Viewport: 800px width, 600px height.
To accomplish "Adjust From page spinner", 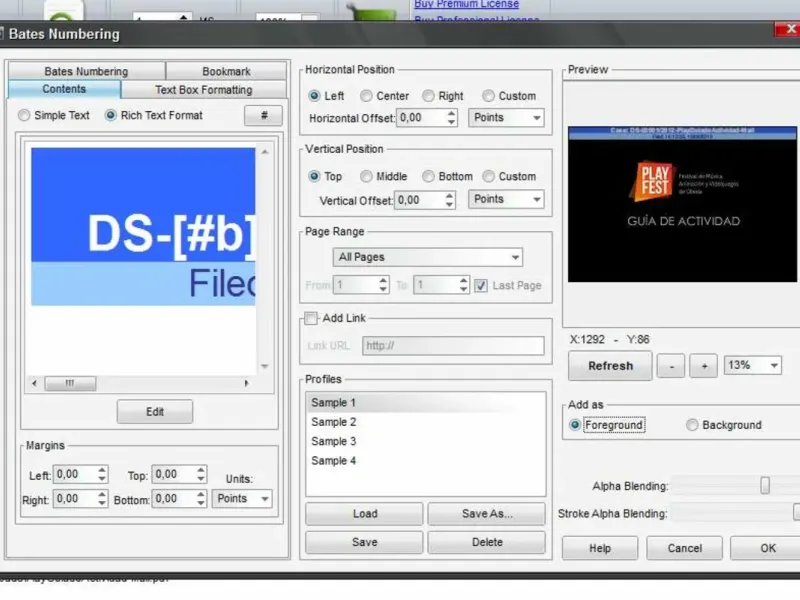I will [383, 285].
